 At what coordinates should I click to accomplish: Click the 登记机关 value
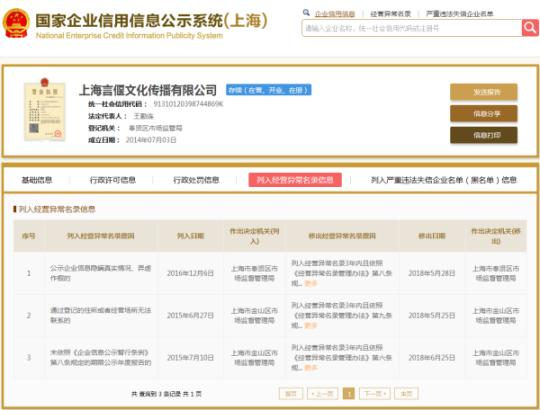click(155, 128)
